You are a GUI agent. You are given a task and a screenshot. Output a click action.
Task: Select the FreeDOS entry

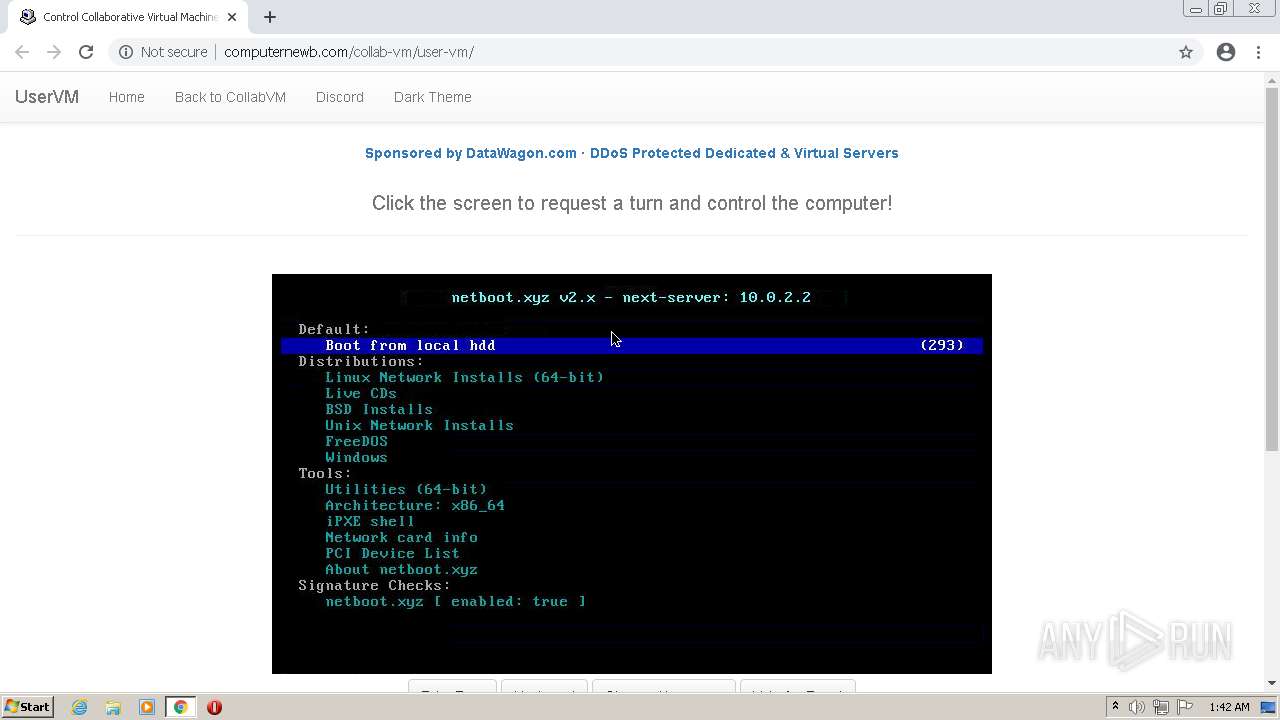(x=356, y=441)
